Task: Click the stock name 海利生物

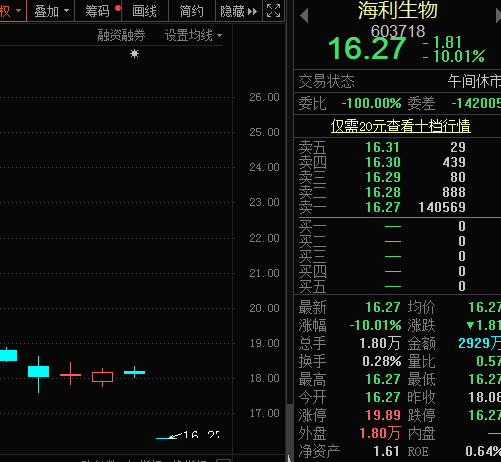Action: click(397, 10)
